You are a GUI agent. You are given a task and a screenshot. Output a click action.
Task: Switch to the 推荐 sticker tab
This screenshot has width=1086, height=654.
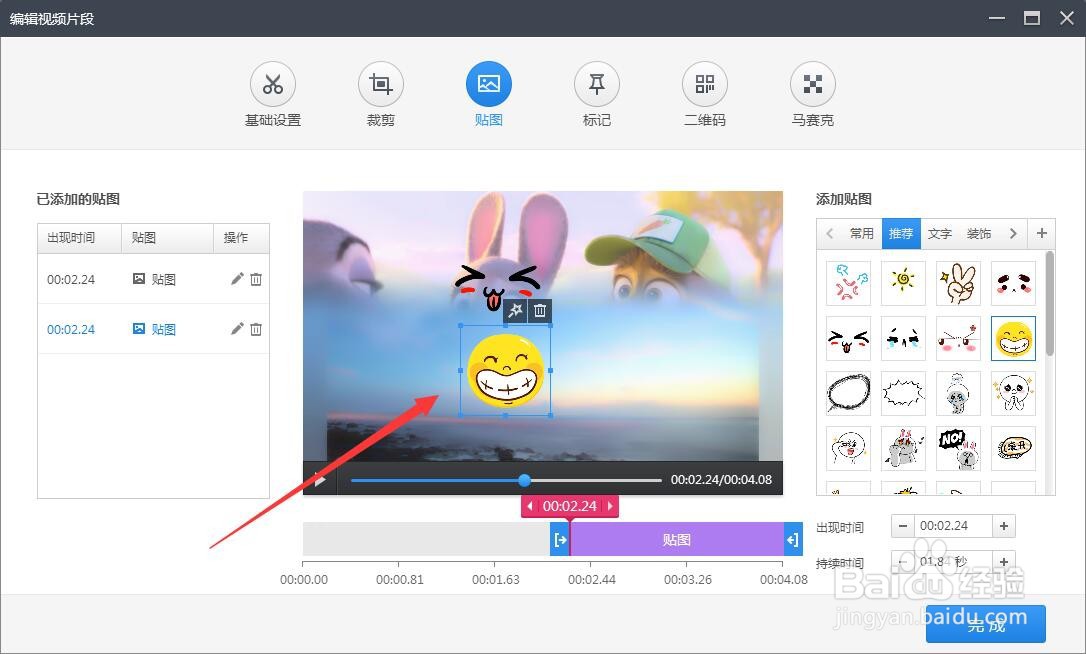click(901, 233)
